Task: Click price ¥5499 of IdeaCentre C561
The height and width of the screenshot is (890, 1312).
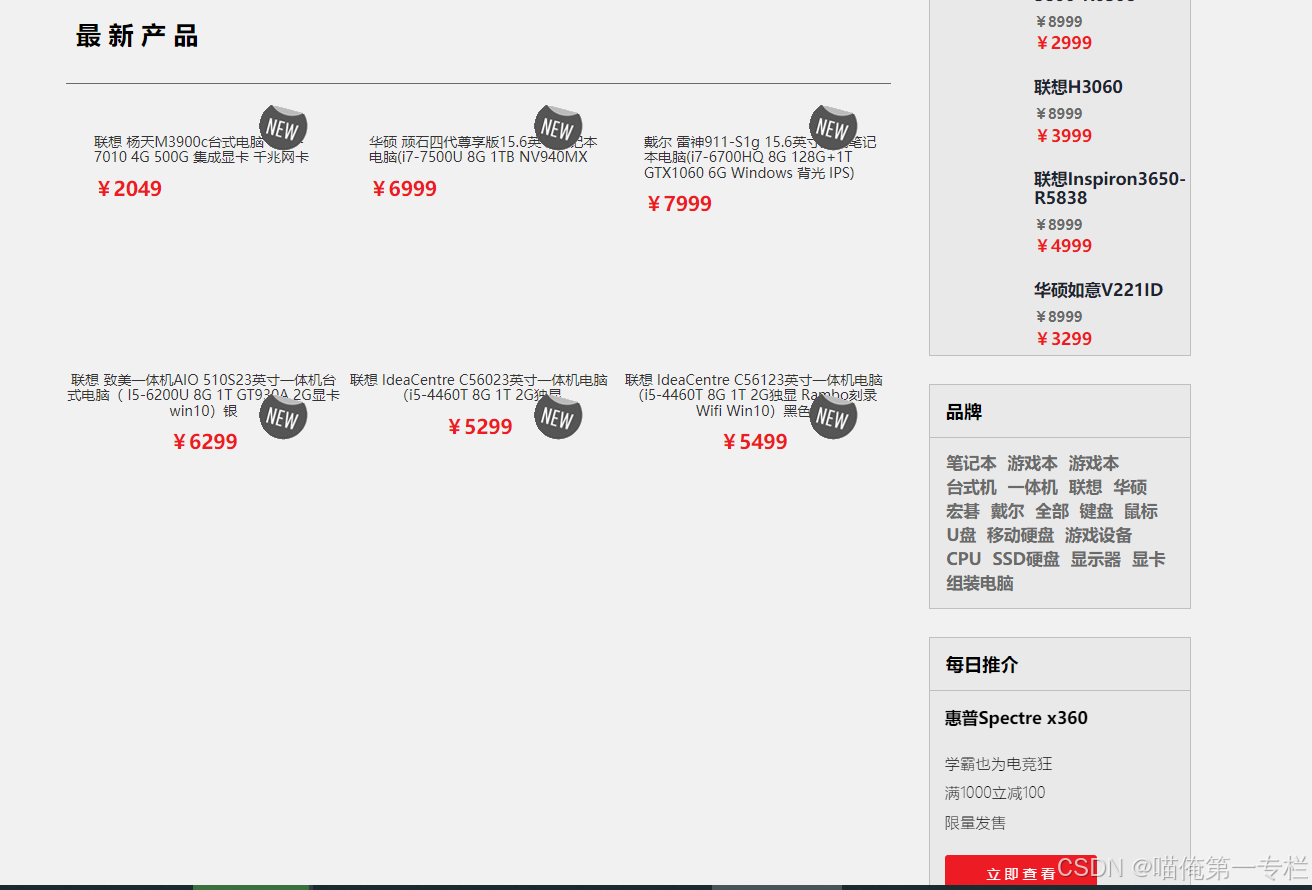Action: click(x=754, y=442)
